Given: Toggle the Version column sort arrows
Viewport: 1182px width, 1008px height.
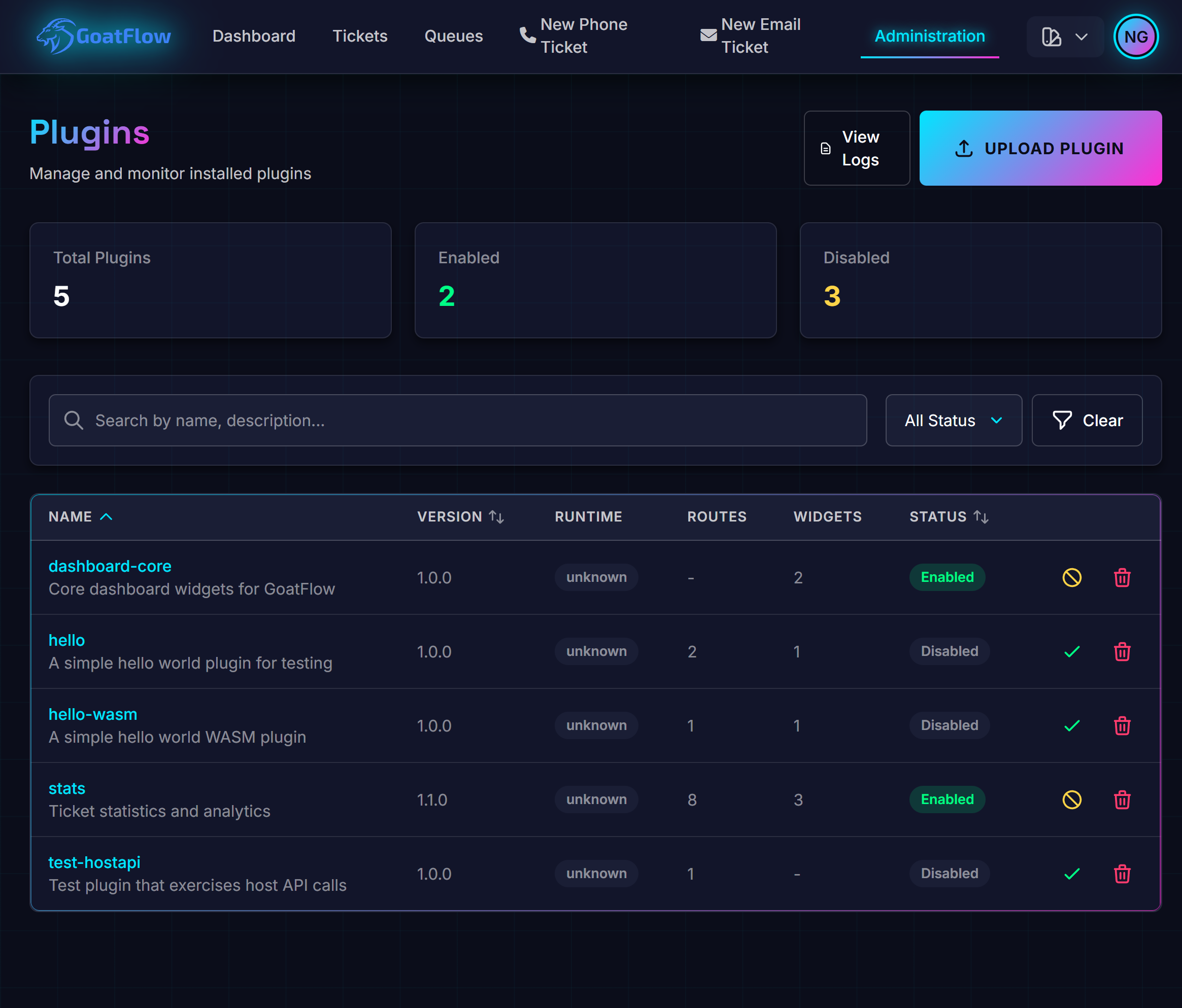Looking at the screenshot, I should pos(496,516).
